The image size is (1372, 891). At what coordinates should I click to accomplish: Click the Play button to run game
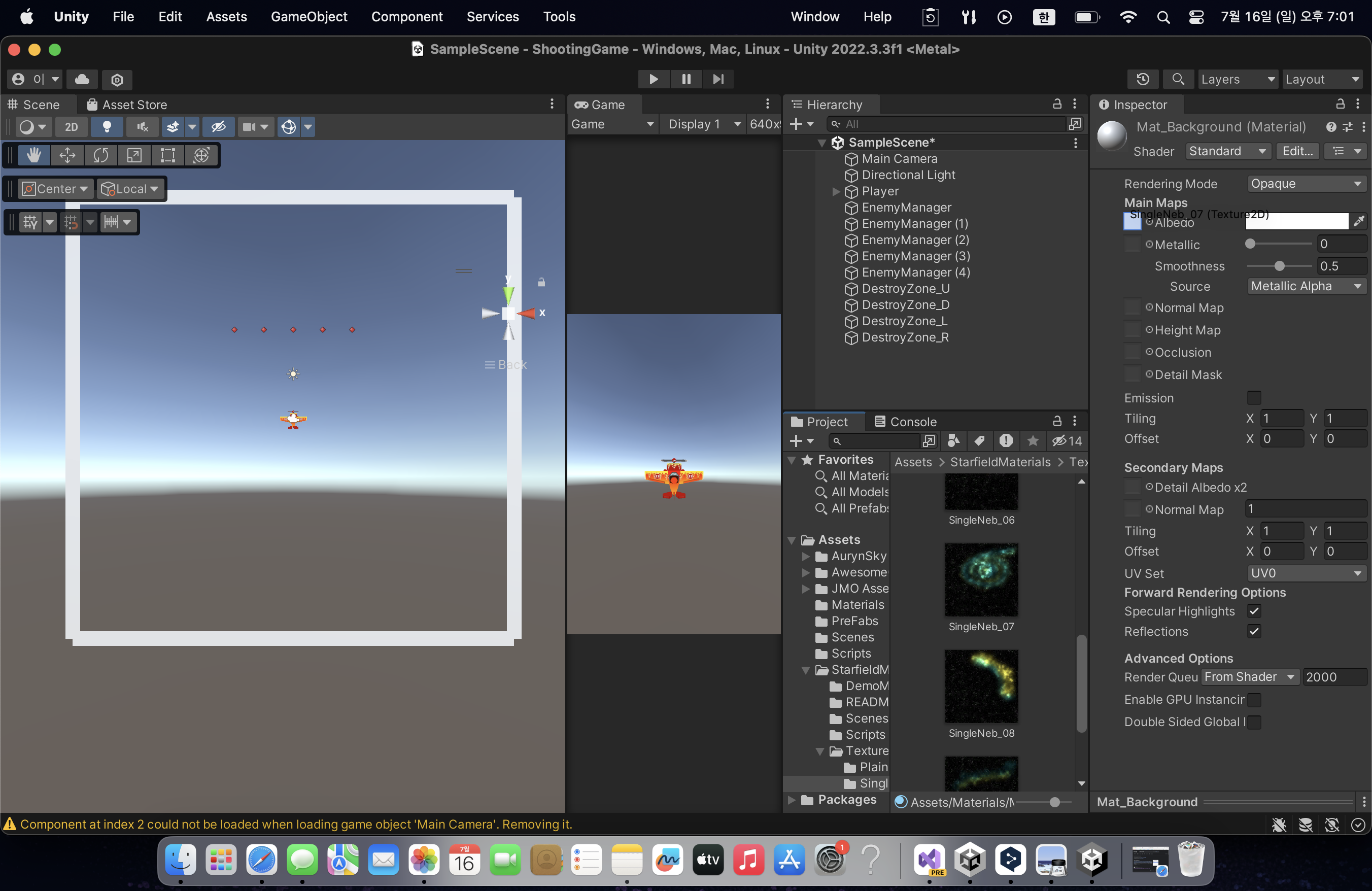point(653,79)
